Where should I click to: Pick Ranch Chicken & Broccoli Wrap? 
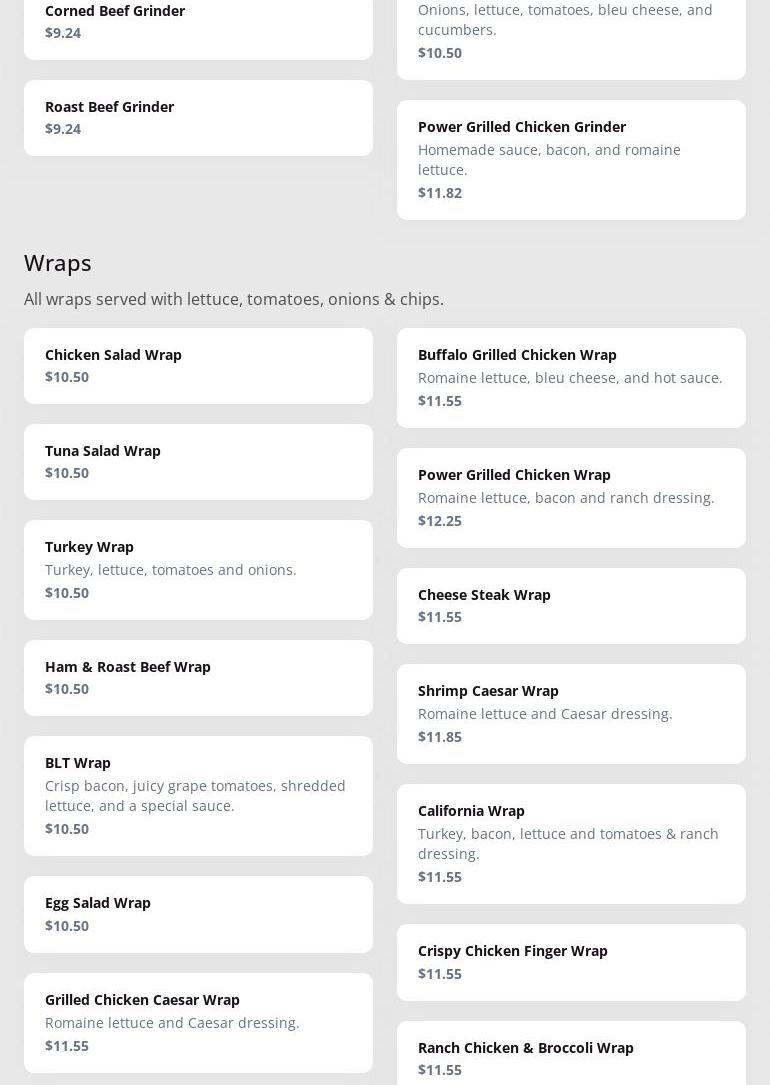(571, 1055)
